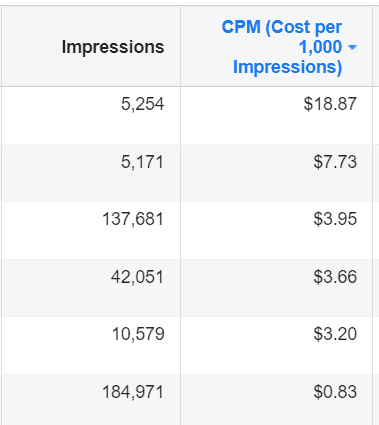Click the $0.83 CPM value
The image size is (379, 425).
click(335, 392)
